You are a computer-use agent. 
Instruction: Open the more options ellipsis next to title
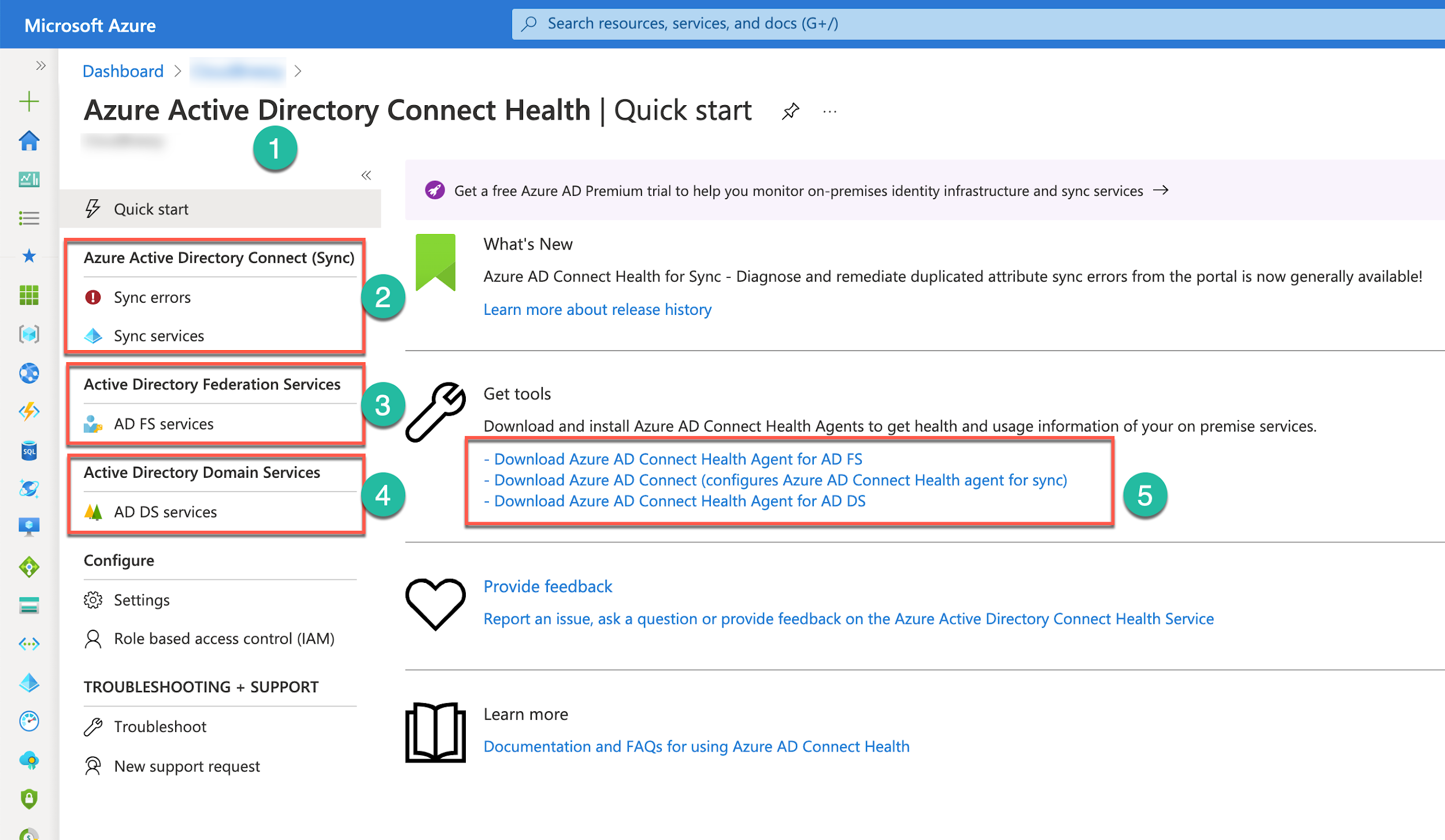829,111
